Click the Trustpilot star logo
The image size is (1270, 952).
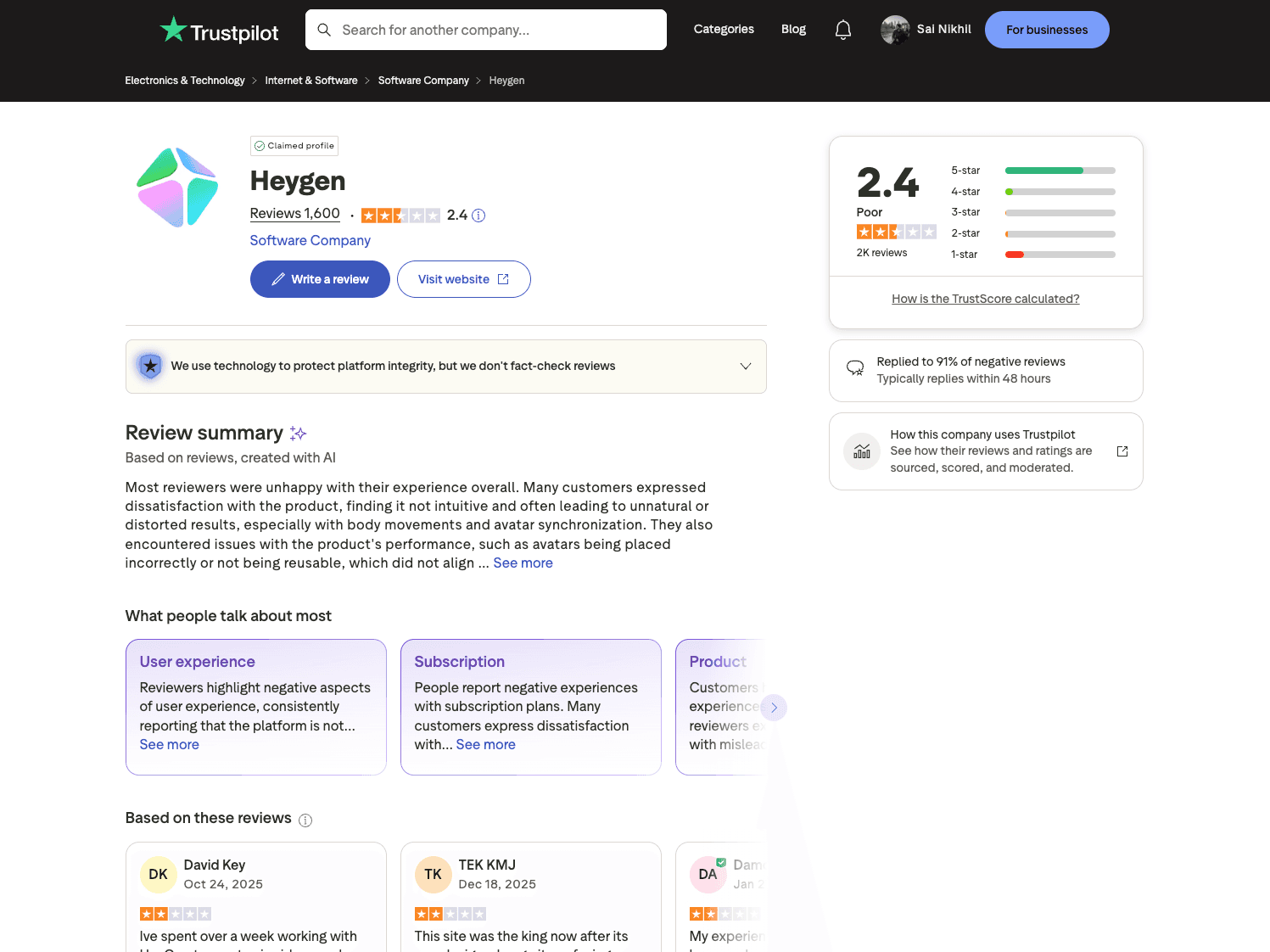173,29
